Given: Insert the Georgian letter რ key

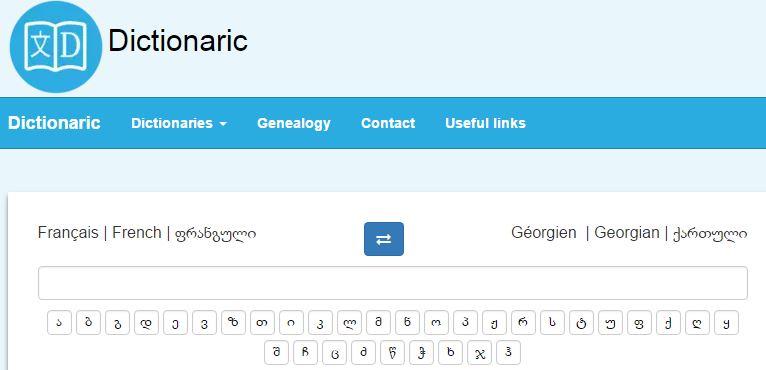Looking at the screenshot, I should [x=523, y=323].
